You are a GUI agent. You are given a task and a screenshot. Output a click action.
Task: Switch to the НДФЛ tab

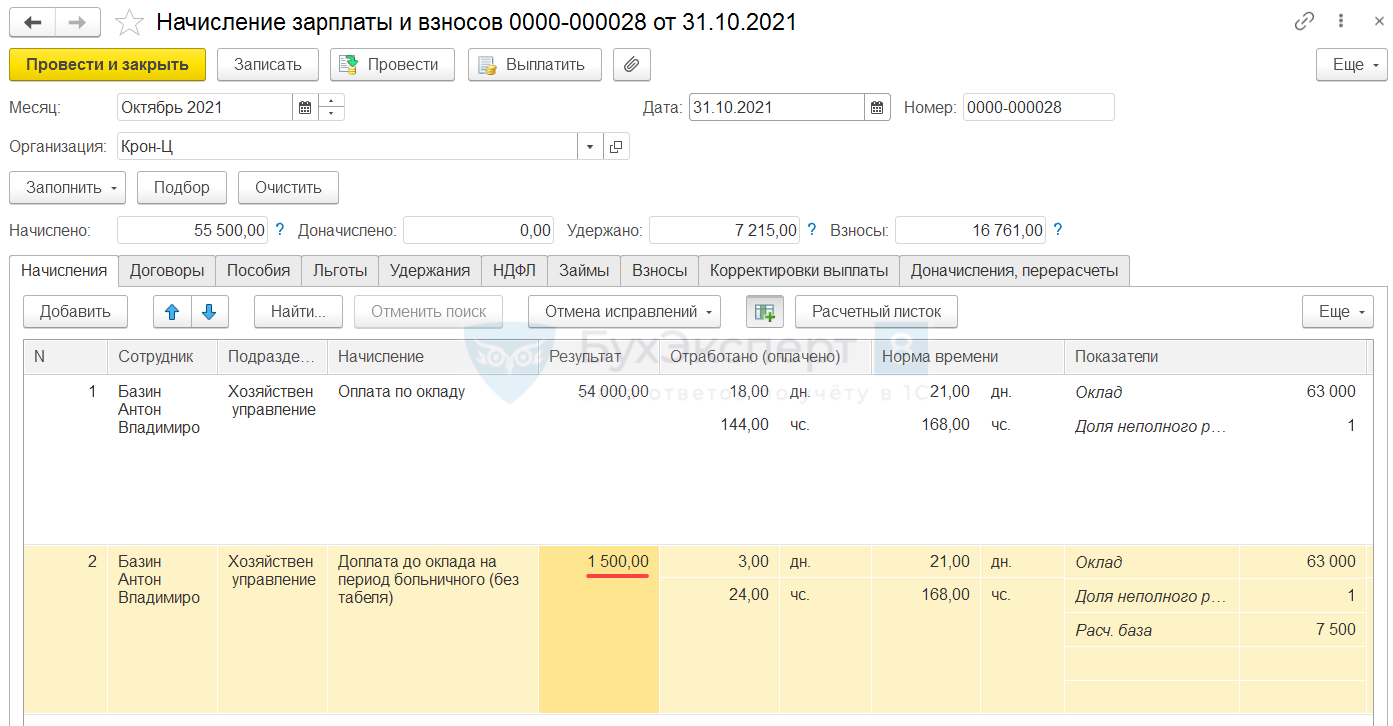coord(514,271)
